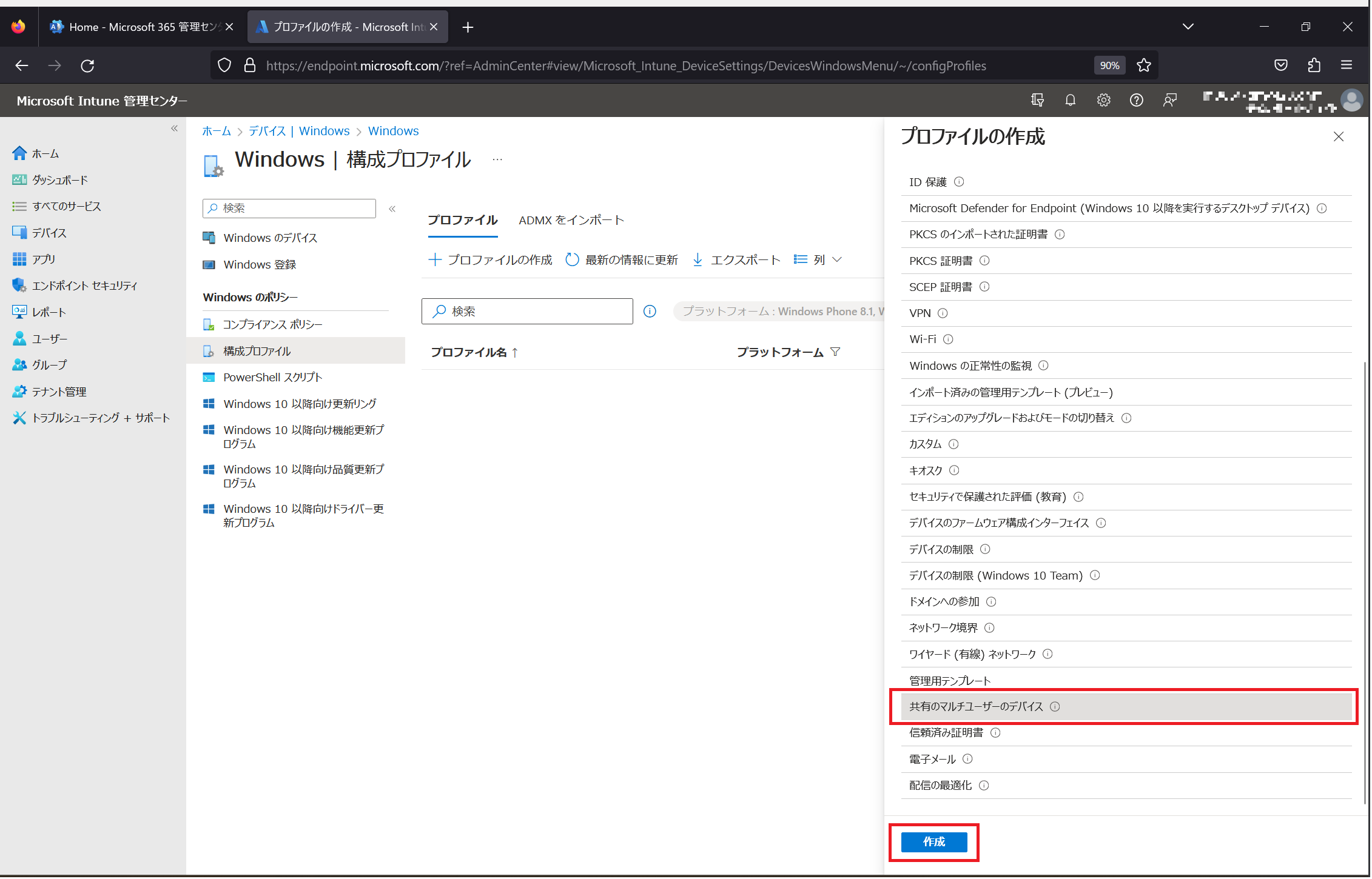This screenshot has width=1372, height=879.
Task: Open the Intune notifications bell
Action: pyautogui.click(x=1071, y=100)
